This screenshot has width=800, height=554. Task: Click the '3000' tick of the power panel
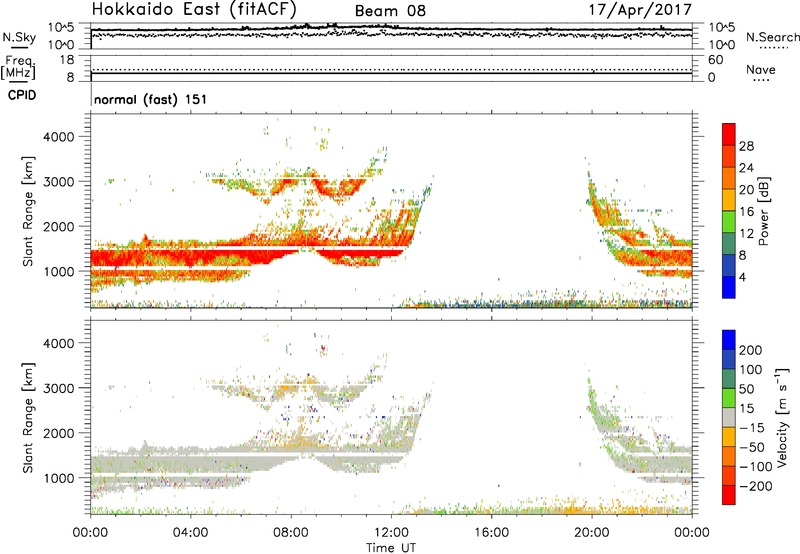click(59, 182)
